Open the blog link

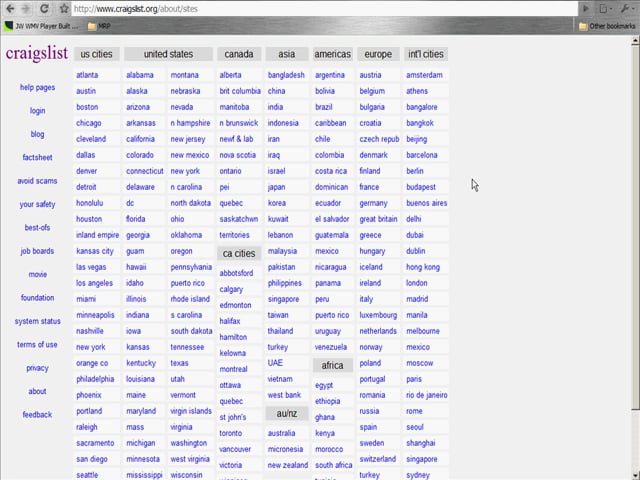pos(37,134)
